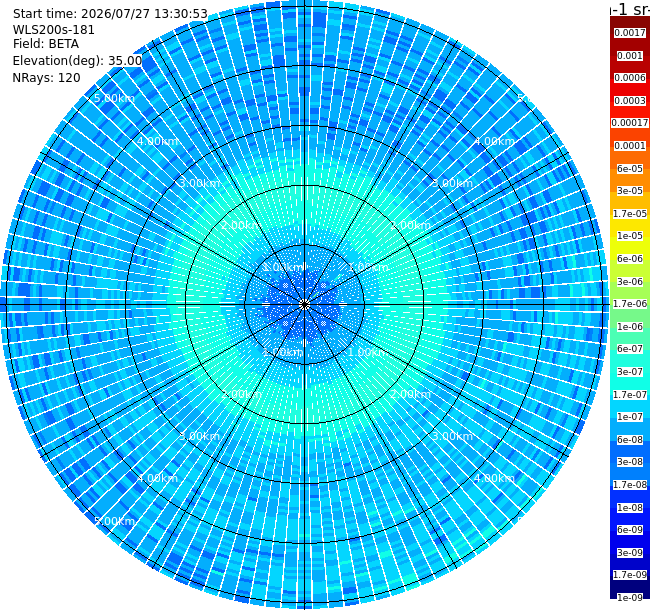Select the Elevation(deg): 35.00 text
Screen dimensions: 650x610
click(78, 61)
